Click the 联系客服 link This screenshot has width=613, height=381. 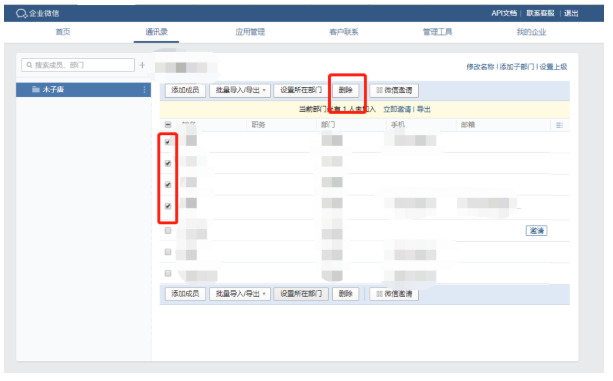click(x=540, y=13)
